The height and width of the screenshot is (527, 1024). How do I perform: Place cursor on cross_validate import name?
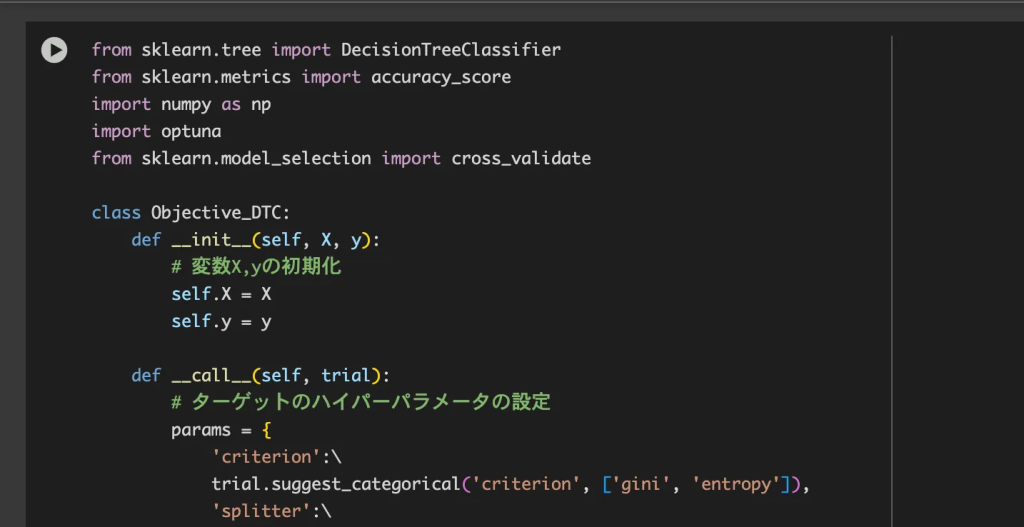tap(520, 159)
